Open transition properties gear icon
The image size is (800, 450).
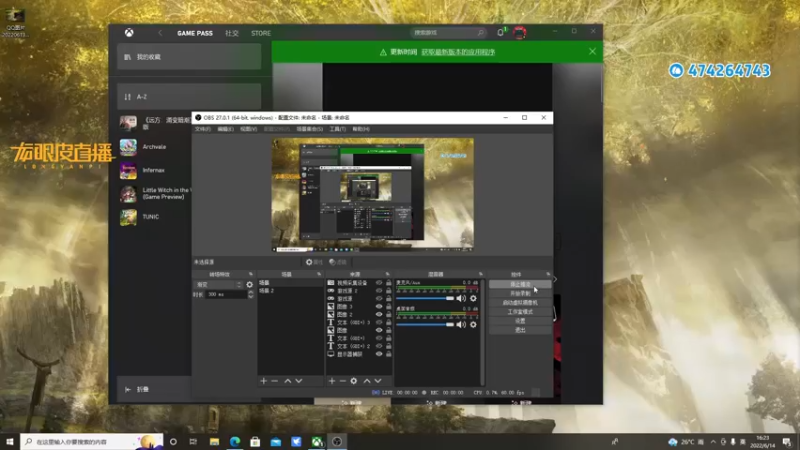click(249, 285)
